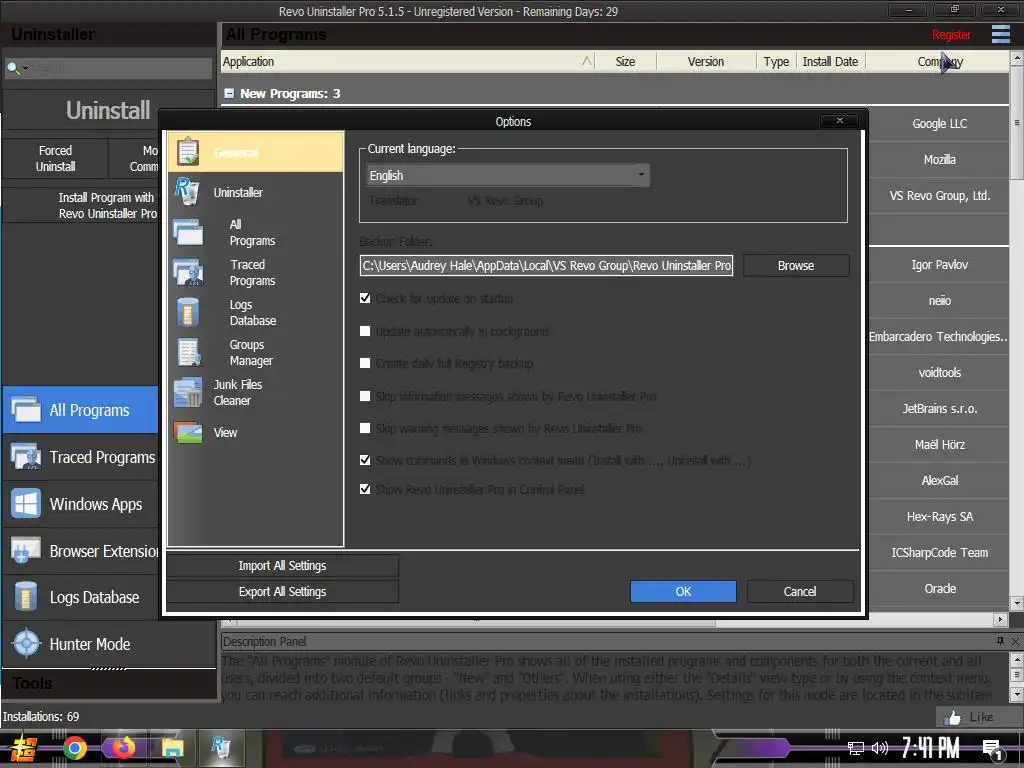Sort by Version column
This screenshot has width=1024, height=768.
(706, 61)
